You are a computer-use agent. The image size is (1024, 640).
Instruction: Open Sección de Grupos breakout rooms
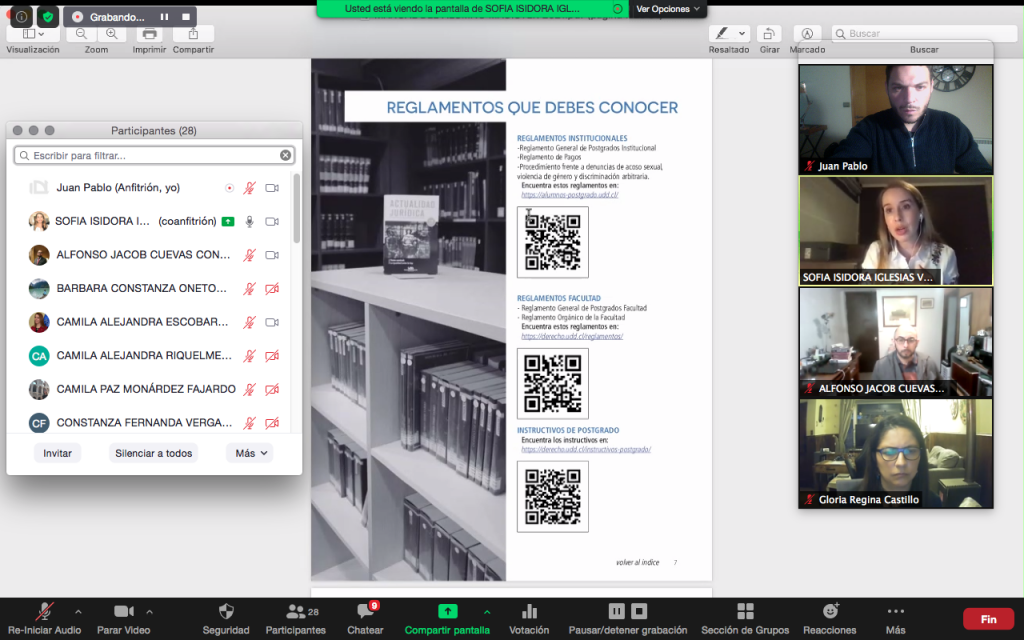pos(745,611)
